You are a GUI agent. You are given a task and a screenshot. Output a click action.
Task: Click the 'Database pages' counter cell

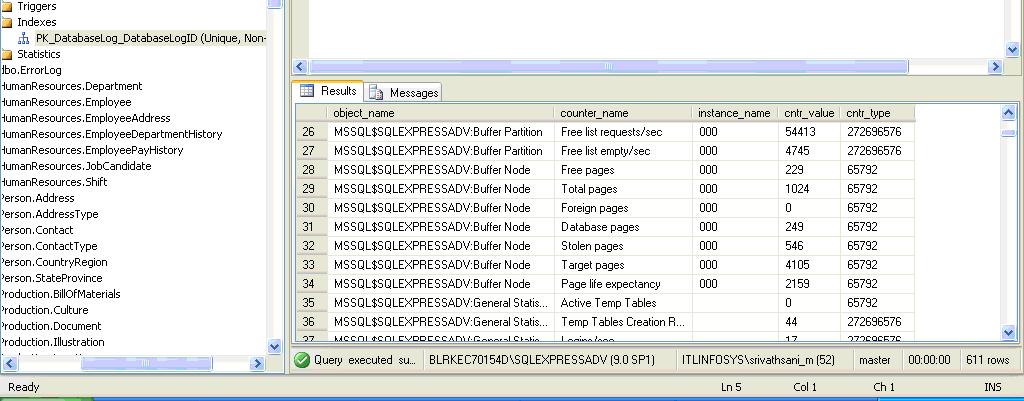pyautogui.click(x=624, y=227)
